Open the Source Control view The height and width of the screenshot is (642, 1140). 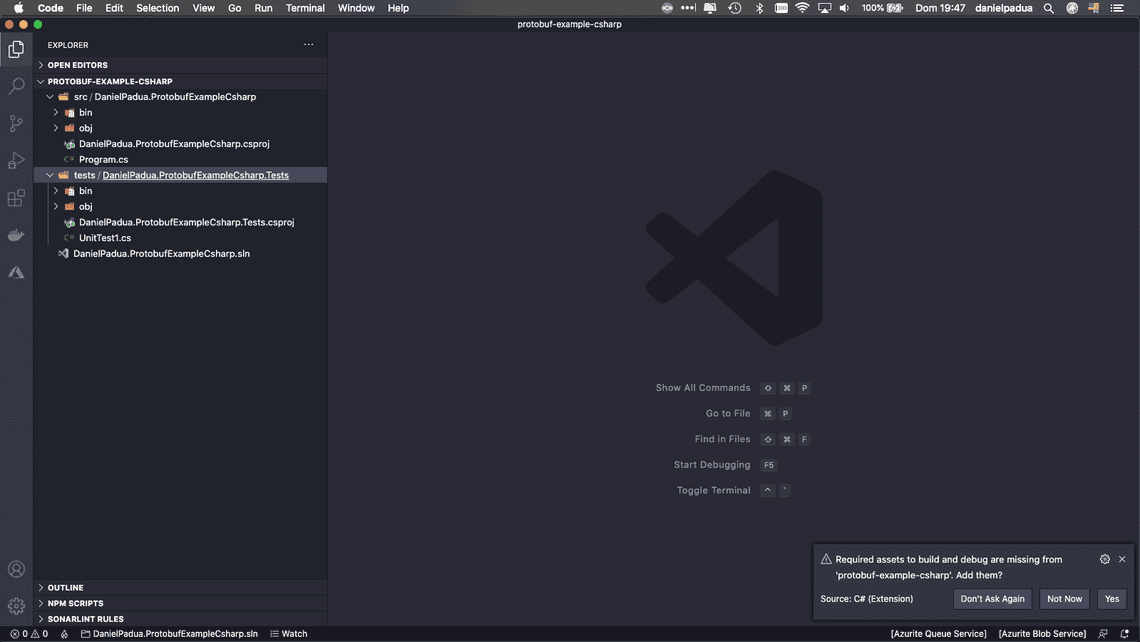[15, 123]
